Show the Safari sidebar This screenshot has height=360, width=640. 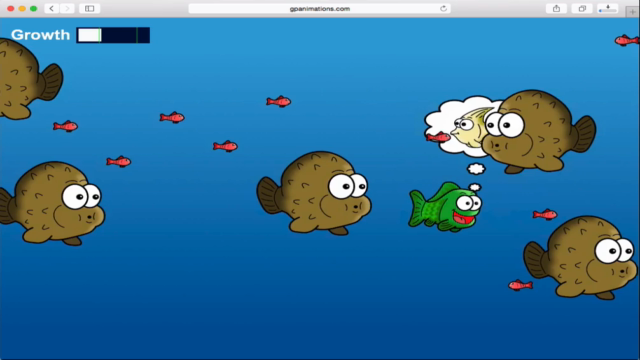click(x=89, y=9)
